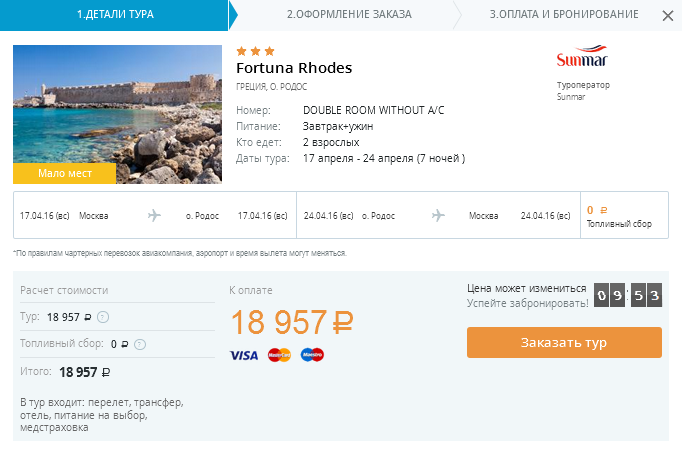This screenshot has height=454, width=682.
Task: Click the Maestro payment icon
Action: tap(312, 355)
